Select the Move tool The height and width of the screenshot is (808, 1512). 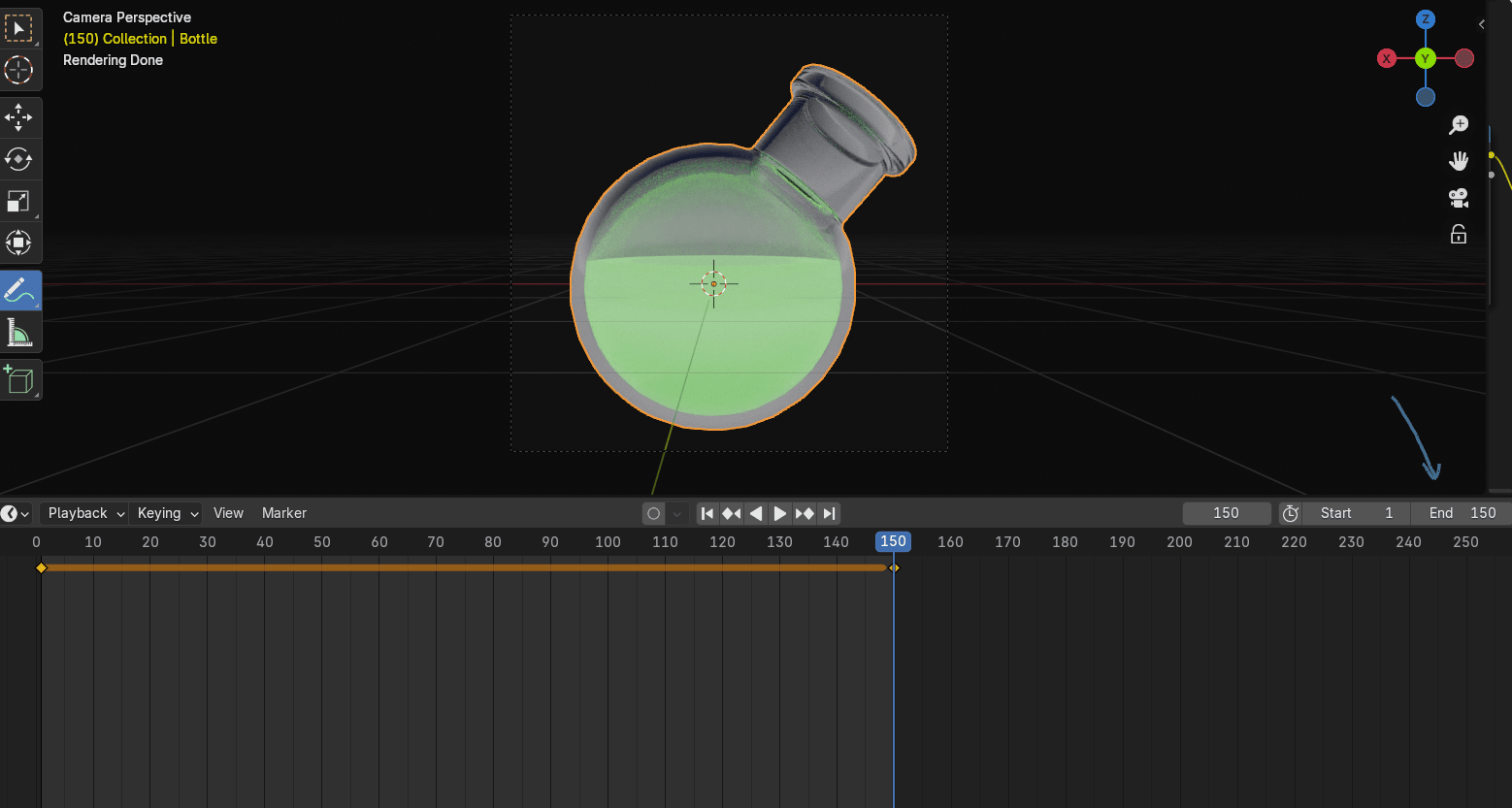click(18, 118)
